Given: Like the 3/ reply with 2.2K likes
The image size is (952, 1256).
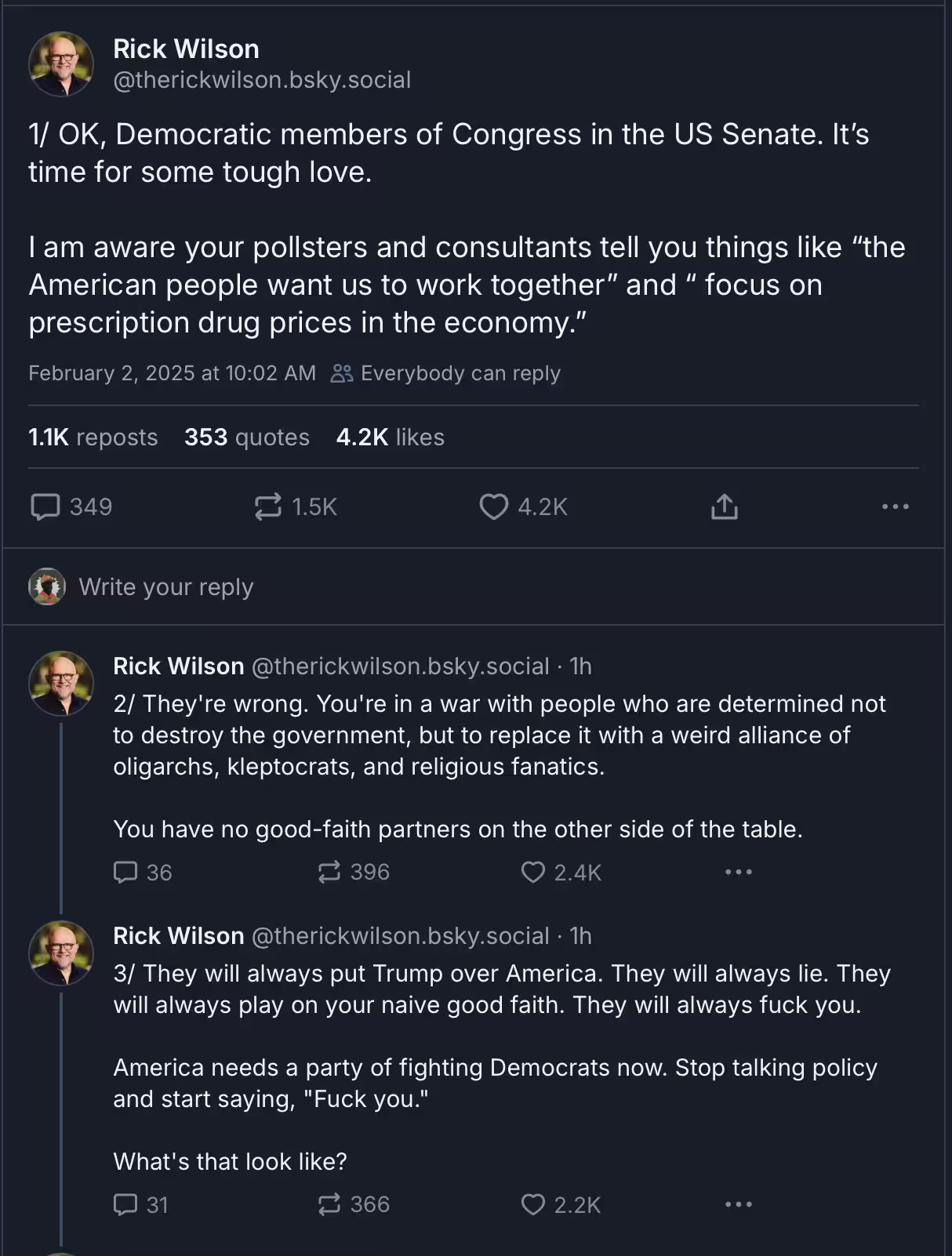Looking at the screenshot, I should [x=533, y=1204].
